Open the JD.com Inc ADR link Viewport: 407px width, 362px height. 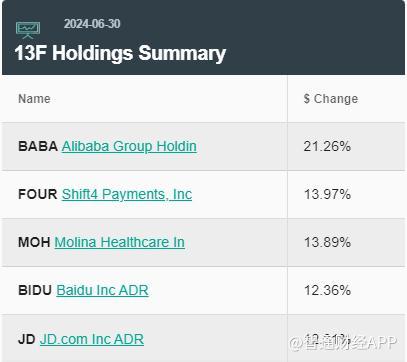[x=92, y=339]
